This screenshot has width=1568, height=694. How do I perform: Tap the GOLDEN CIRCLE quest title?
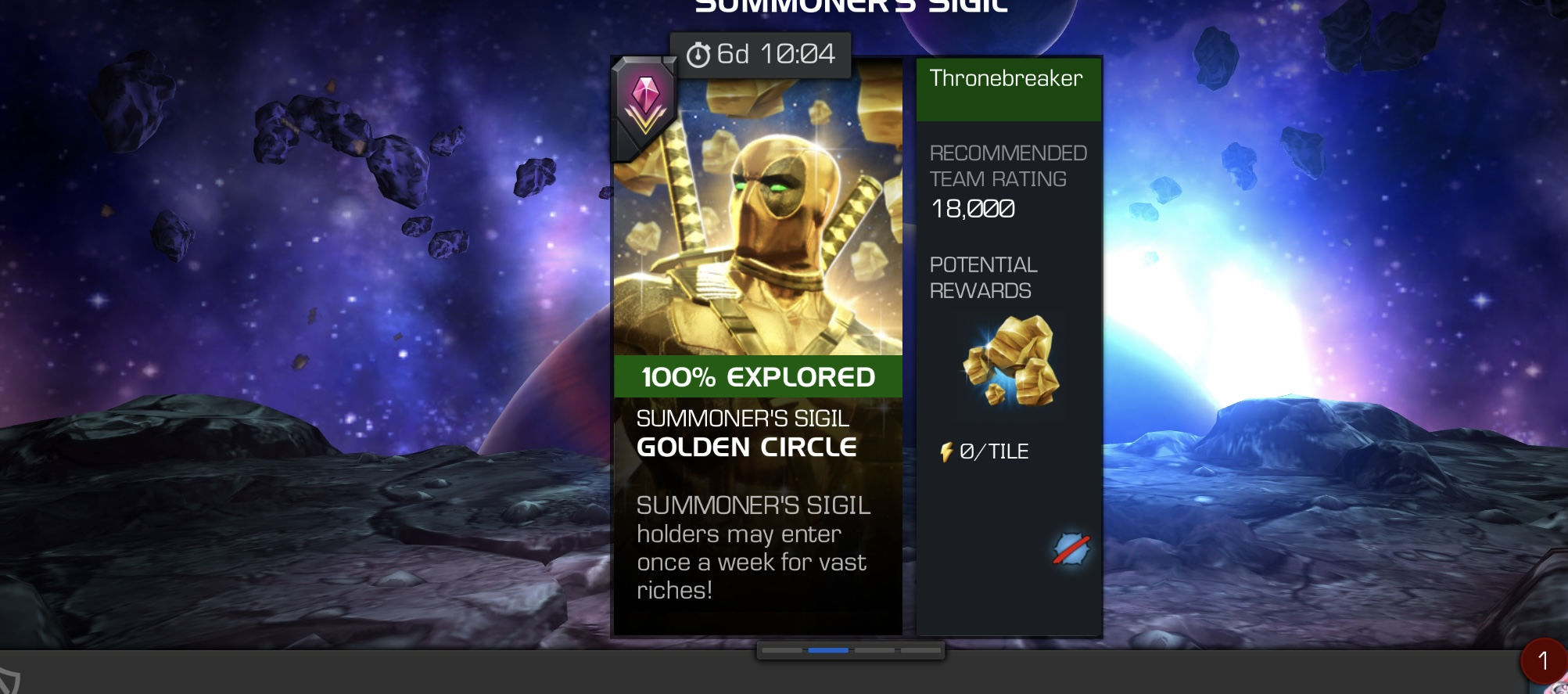(x=747, y=448)
